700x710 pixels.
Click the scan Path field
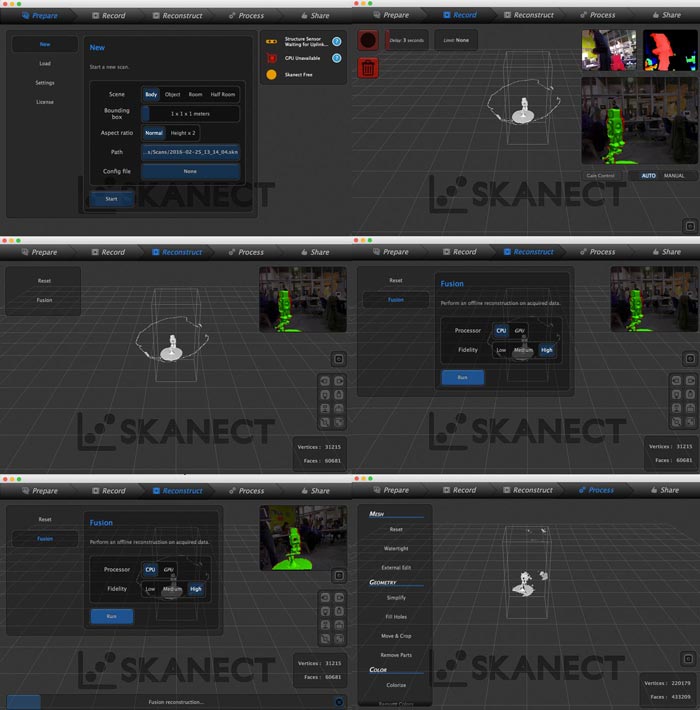click(x=190, y=152)
